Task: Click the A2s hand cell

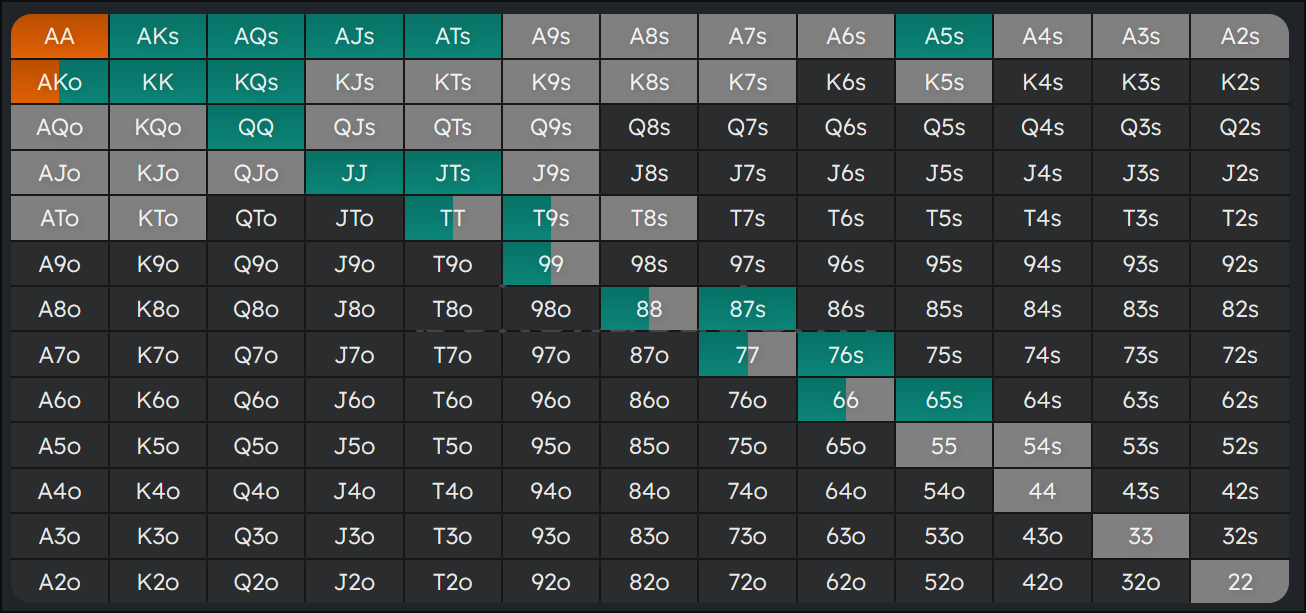Action: click(x=1239, y=36)
